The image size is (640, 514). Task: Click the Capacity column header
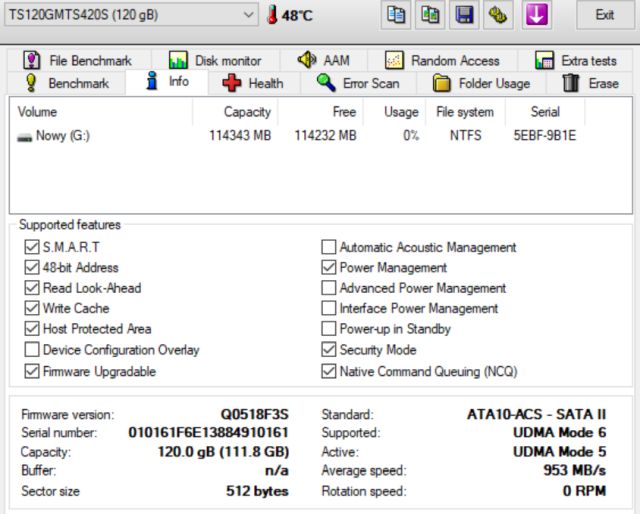pos(247,112)
